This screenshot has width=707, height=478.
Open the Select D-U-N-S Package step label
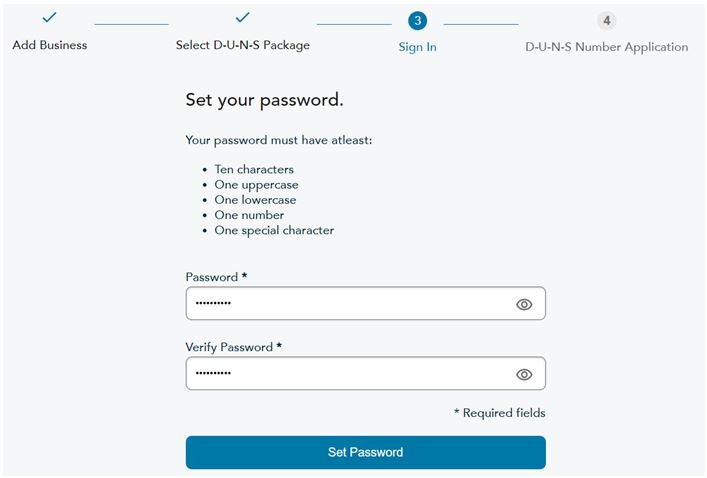(x=242, y=45)
